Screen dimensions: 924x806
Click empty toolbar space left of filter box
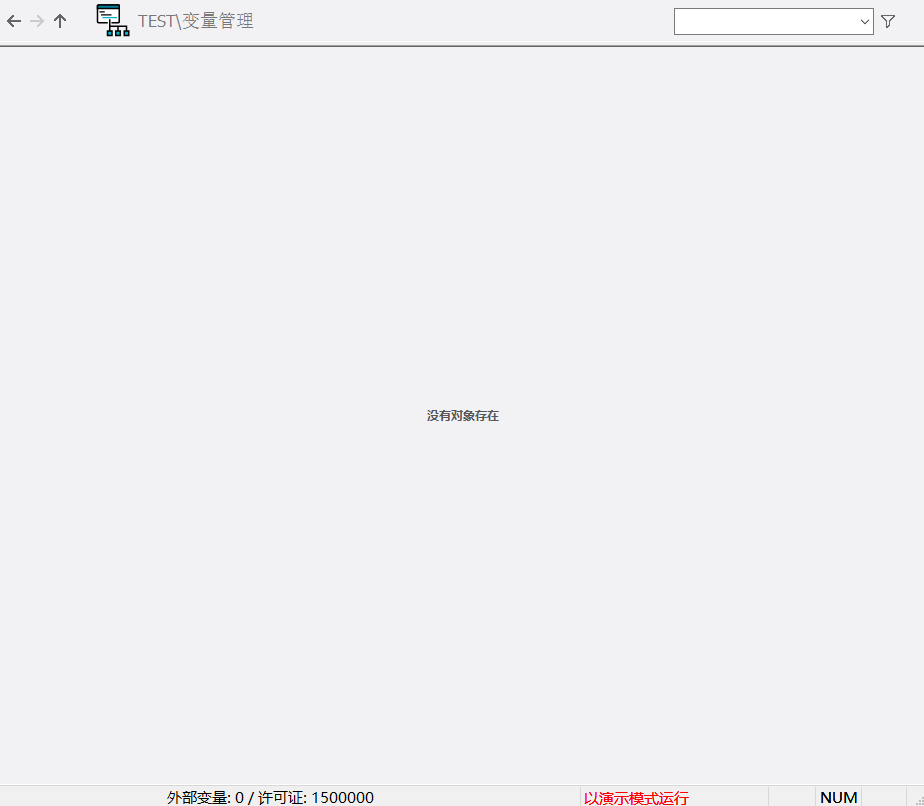point(460,21)
